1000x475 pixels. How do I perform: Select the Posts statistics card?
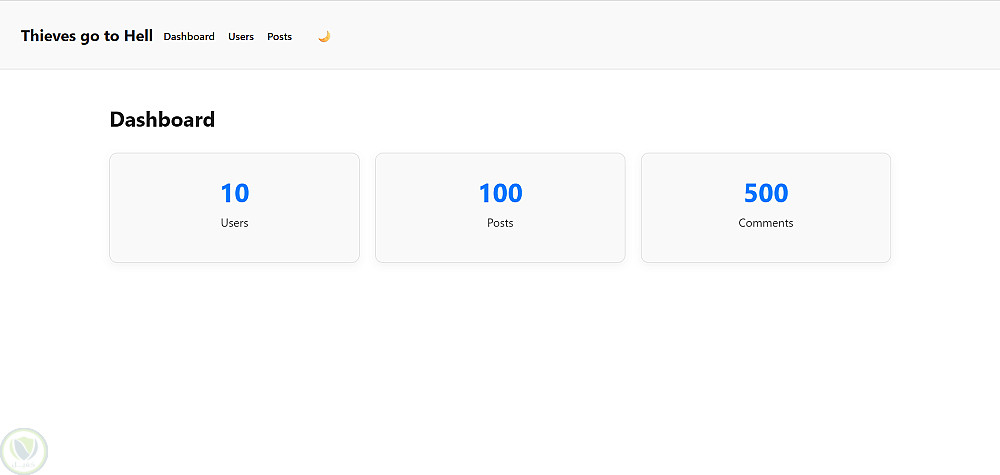[x=500, y=245]
